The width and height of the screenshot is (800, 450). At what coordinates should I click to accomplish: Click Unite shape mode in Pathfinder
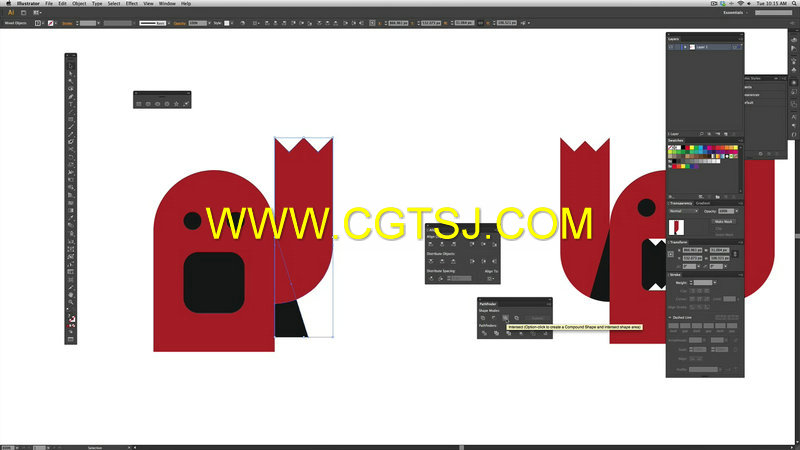(483, 318)
